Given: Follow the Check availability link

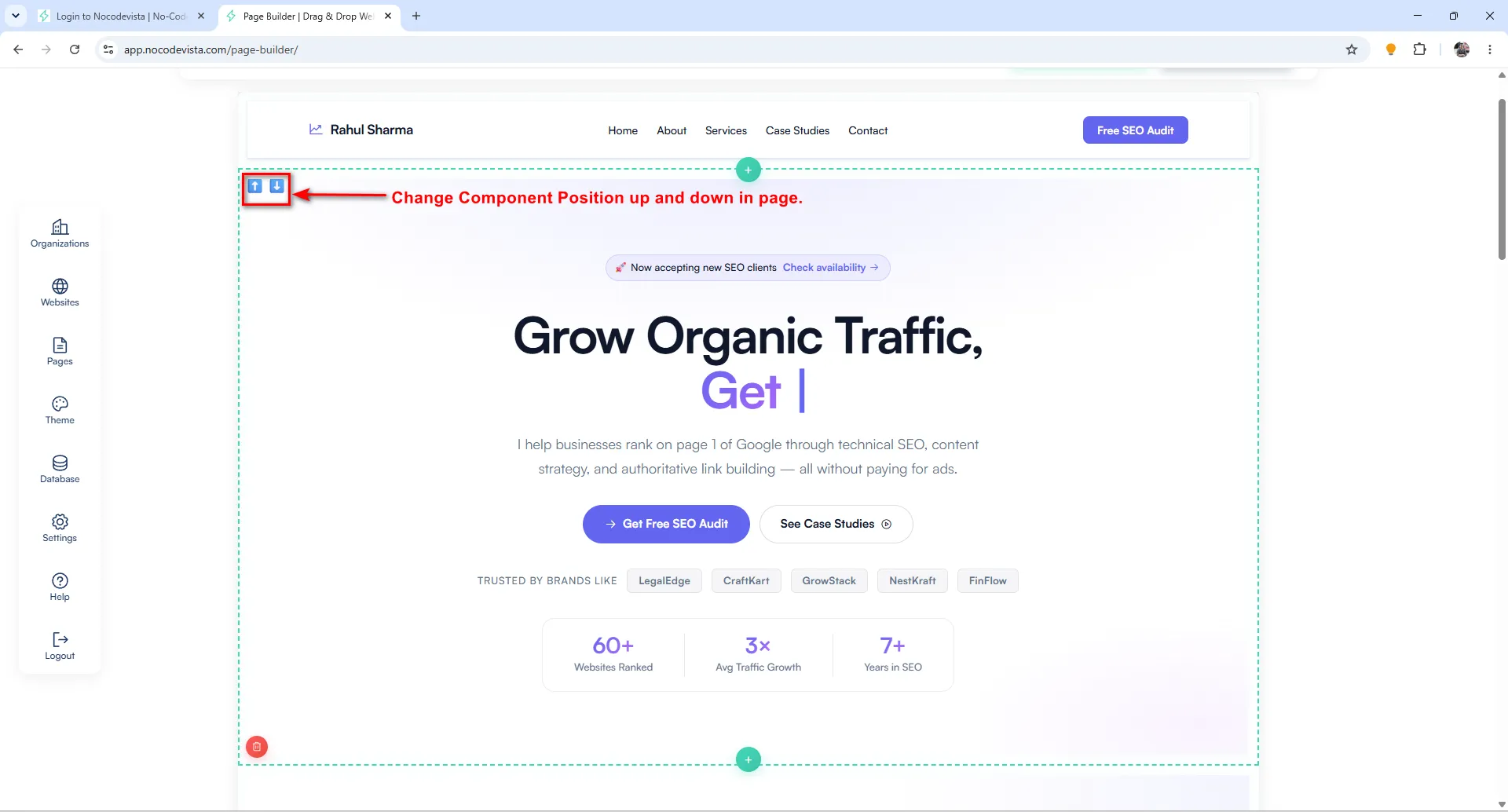Looking at the screenshot, I should [x=830, y=268].
